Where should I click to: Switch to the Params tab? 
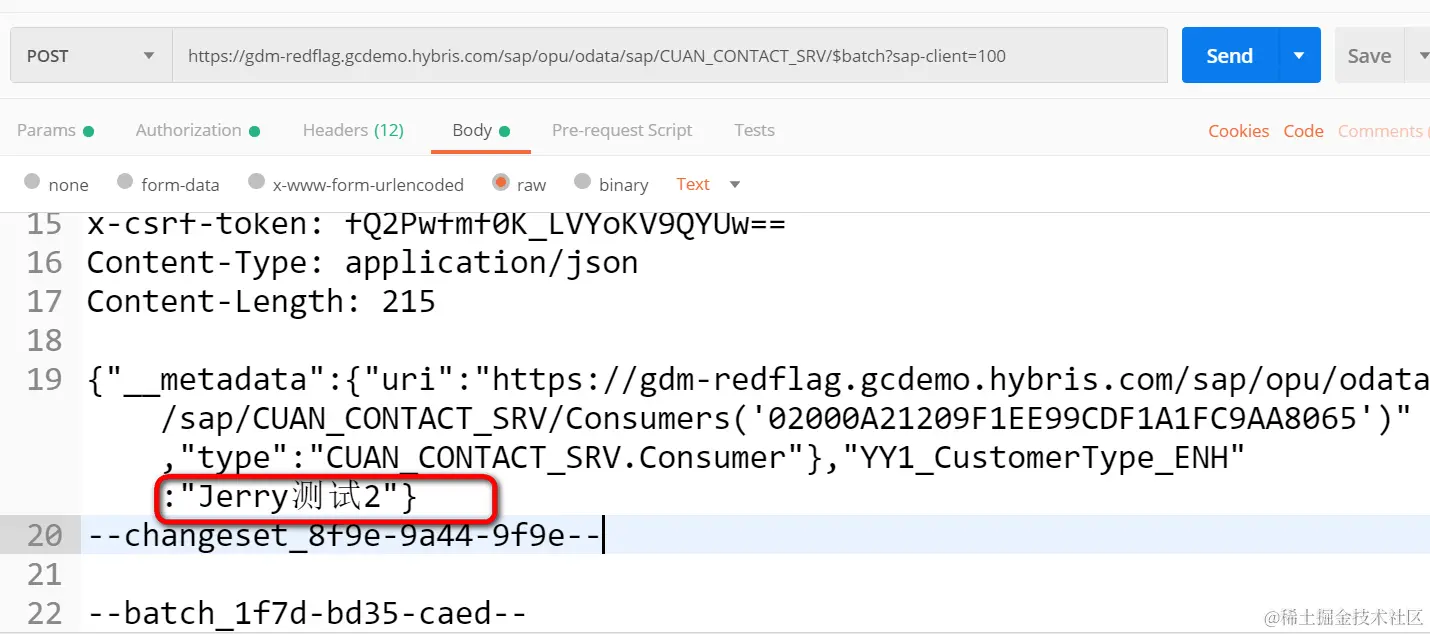[55, 130]
